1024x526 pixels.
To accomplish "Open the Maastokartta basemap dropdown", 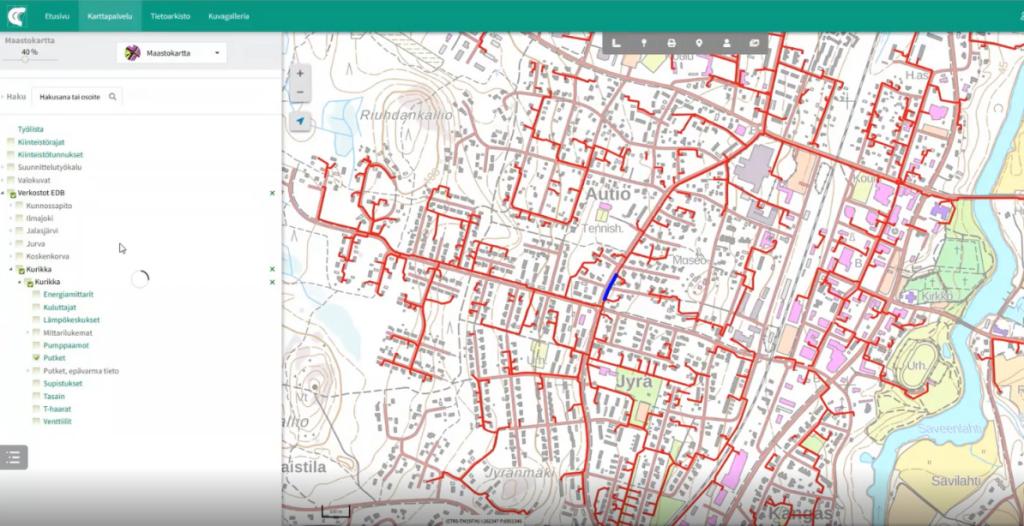I will coord(171,52).
